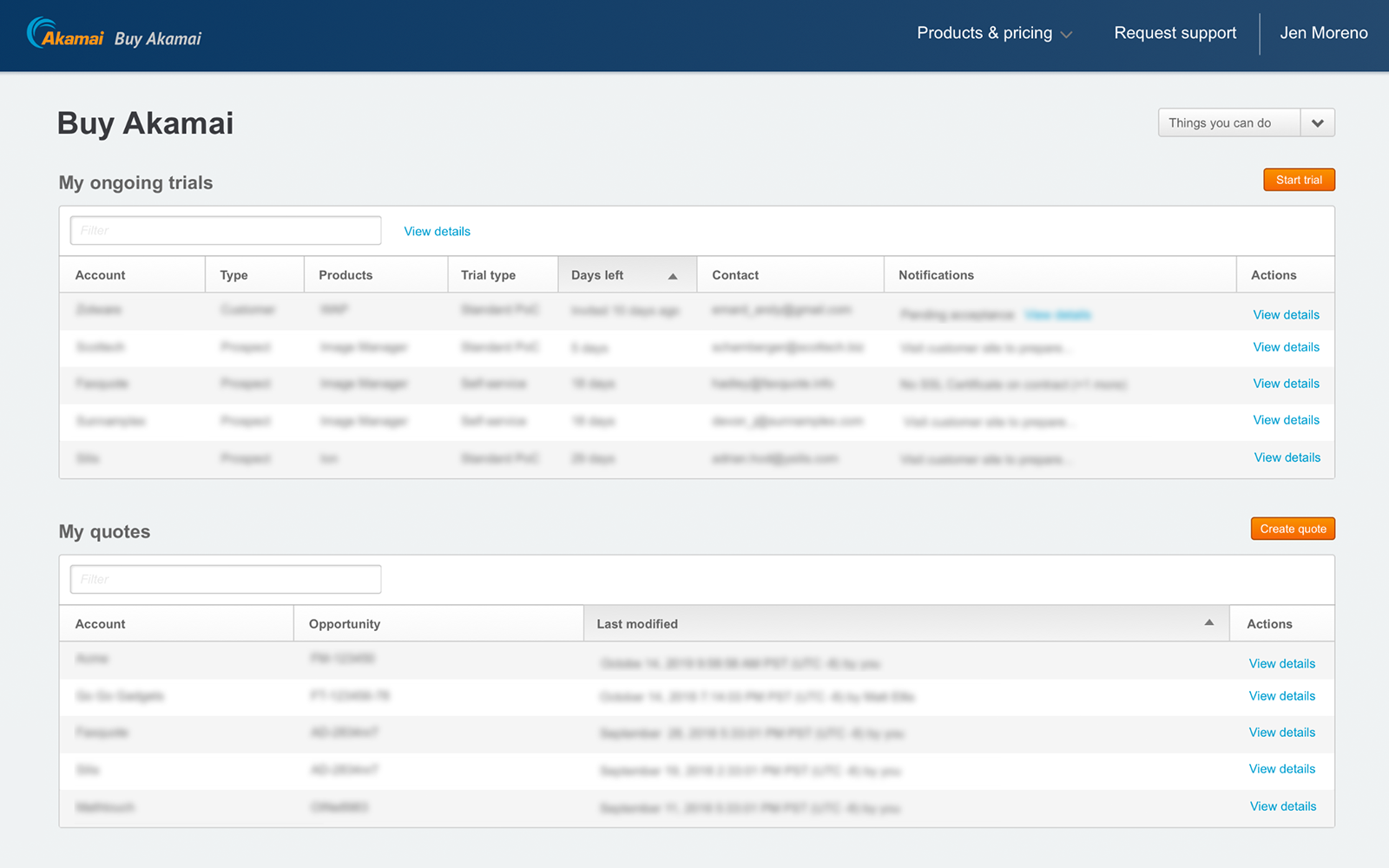This screenshot has width=1389, height=868.
Task: View details of fourth ongoing trial row
Action: (x=1286, y=419)
